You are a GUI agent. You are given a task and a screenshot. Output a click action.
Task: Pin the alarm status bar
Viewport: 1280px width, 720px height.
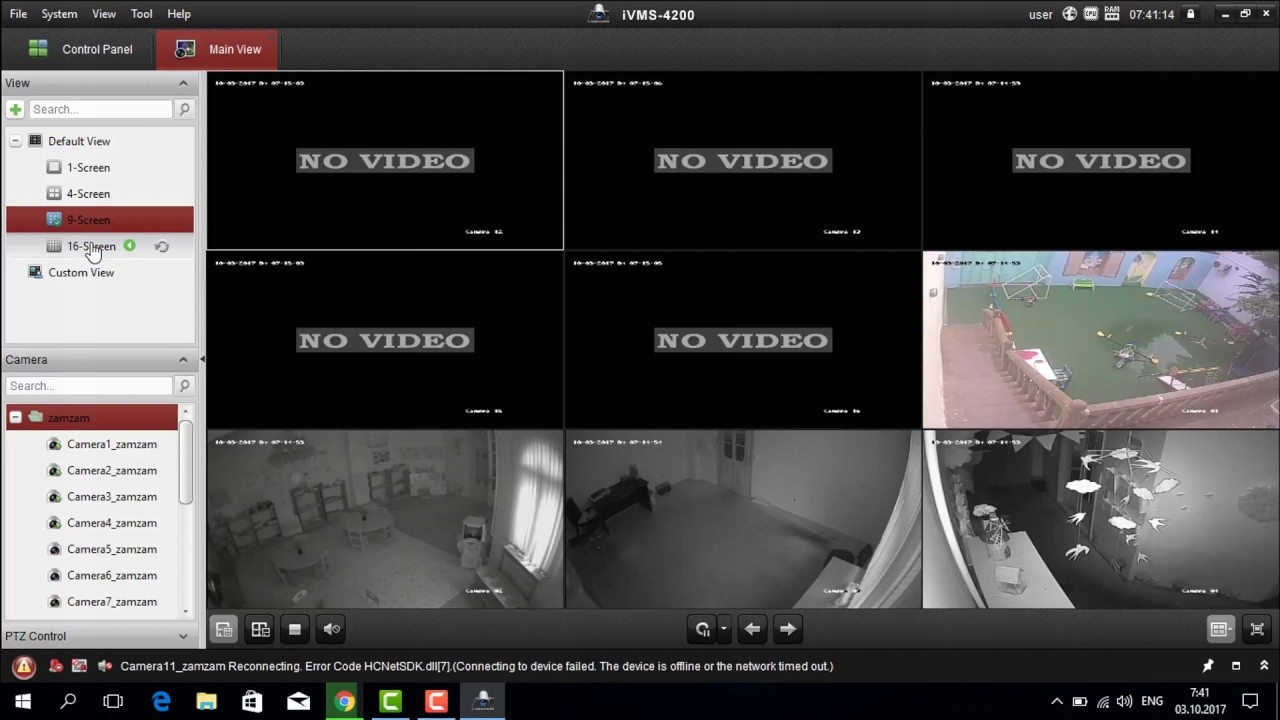click(1208, 666)
